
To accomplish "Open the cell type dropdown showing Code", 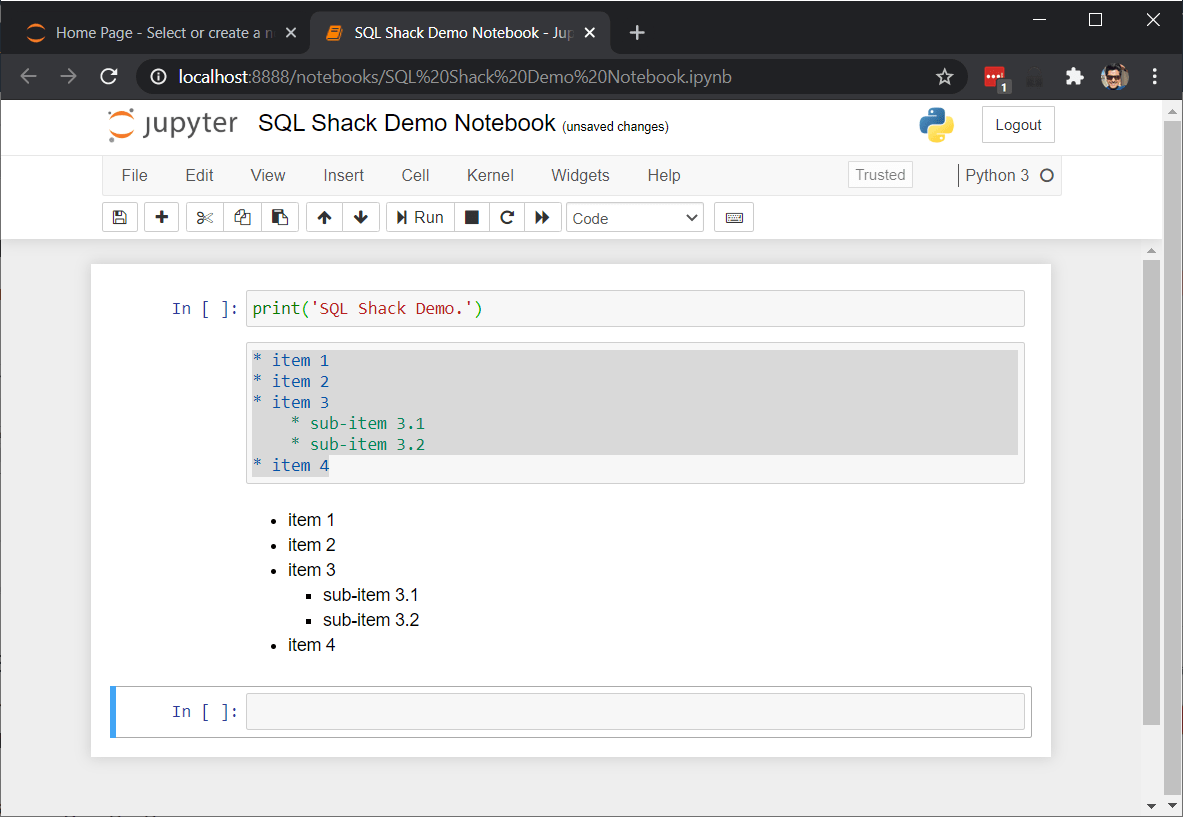I will [634, 217].
